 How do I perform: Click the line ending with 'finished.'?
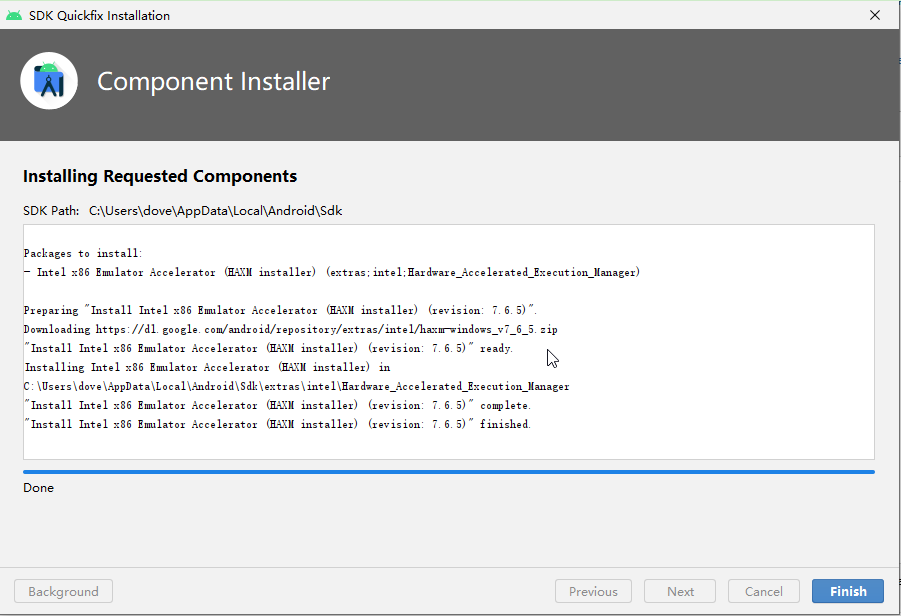[x=277, y=424]
